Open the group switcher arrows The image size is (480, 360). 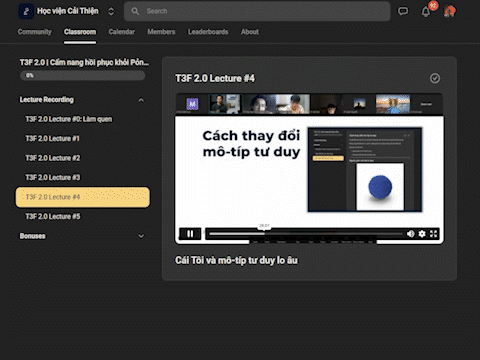(111, 11)
